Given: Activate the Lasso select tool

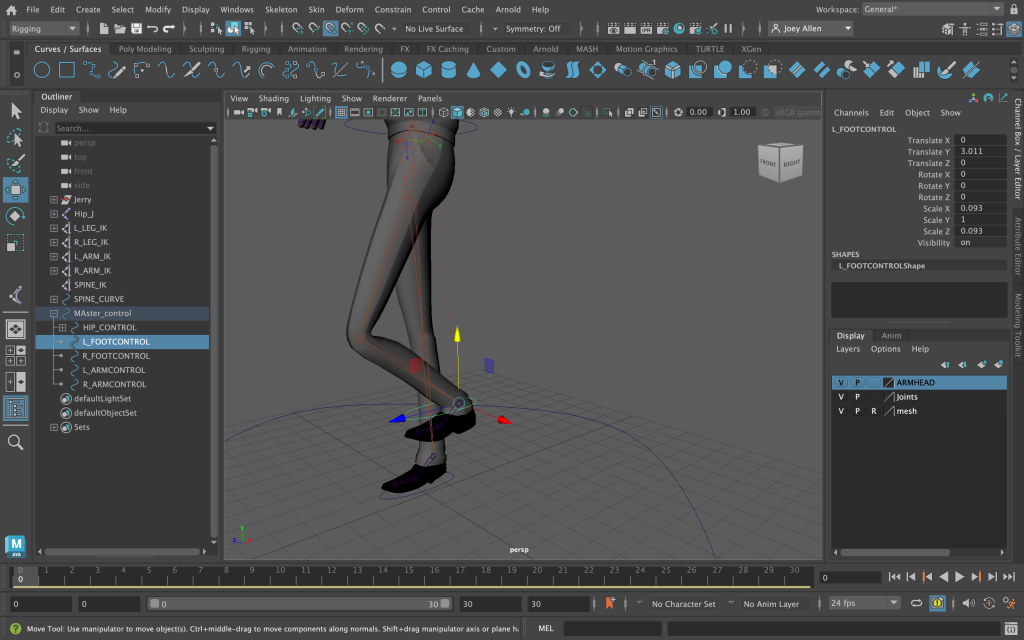Looking at the screenshot, I should (x=16, y=137).
